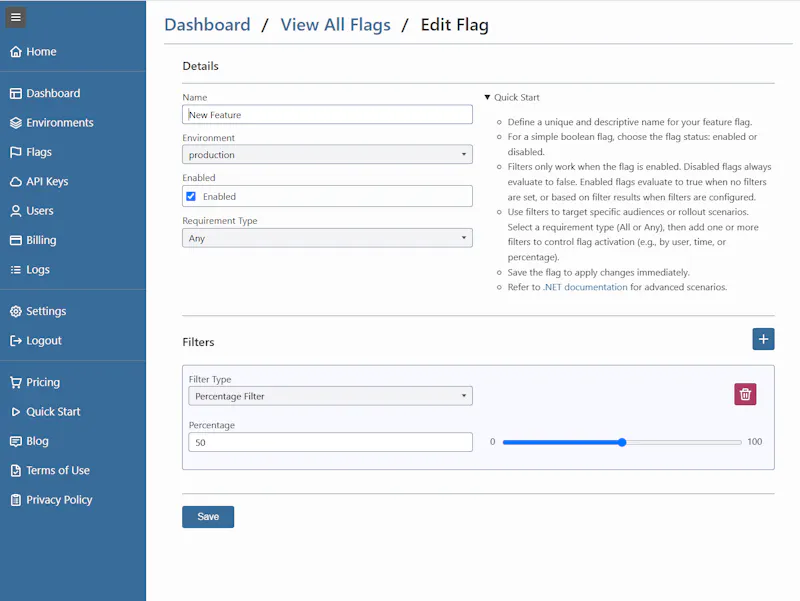
Task: Click the Terms of Use document icon
Action: tap(16, 470)
